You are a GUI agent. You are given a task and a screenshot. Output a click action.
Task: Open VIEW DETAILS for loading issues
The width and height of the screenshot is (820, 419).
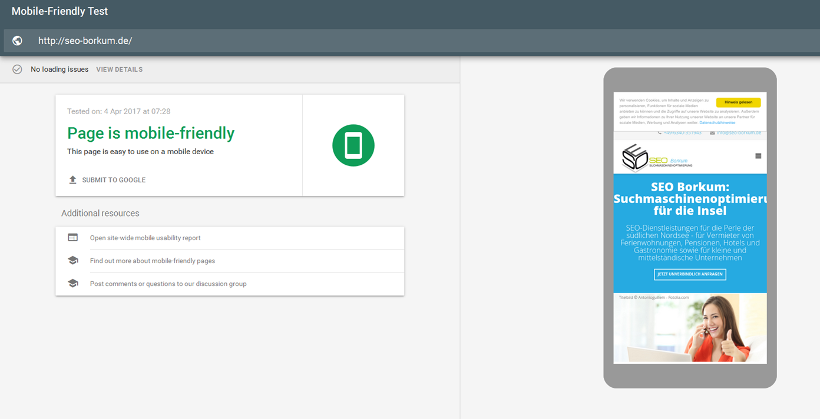pyautogui.click(x=119, y=70)
